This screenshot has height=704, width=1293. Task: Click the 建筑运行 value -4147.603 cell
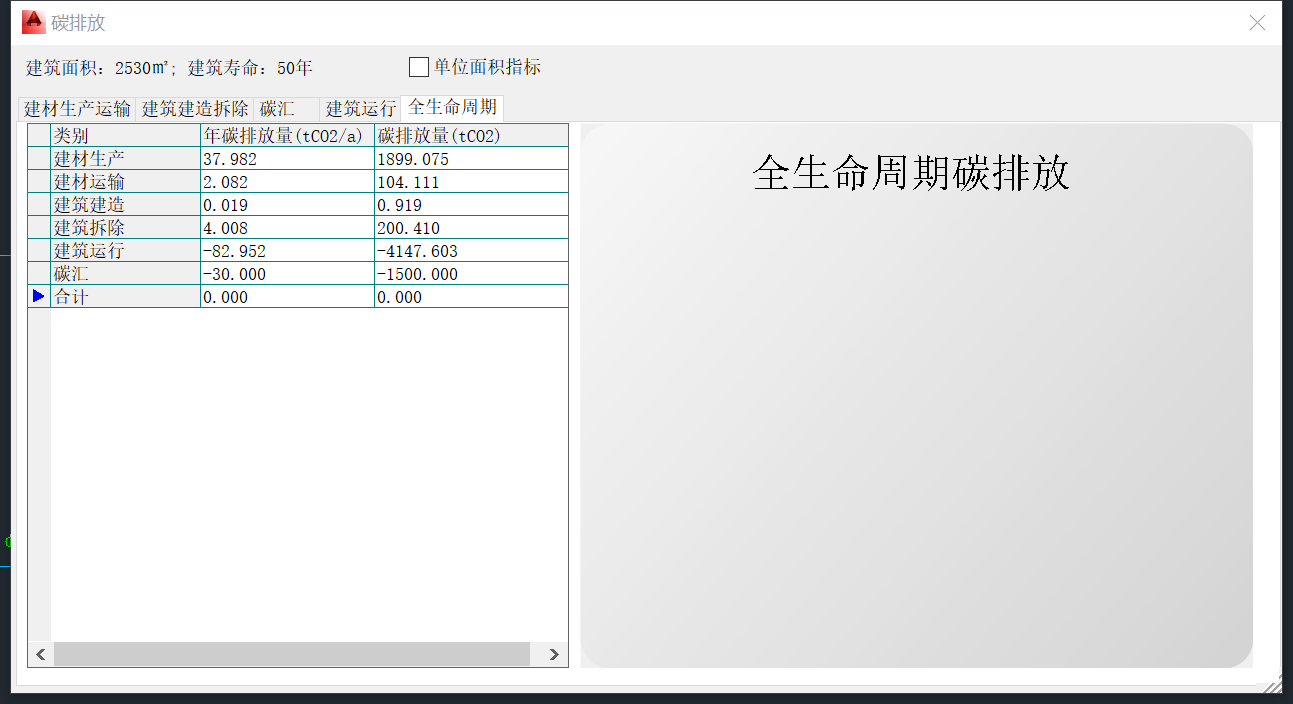[x=470, y=251]
